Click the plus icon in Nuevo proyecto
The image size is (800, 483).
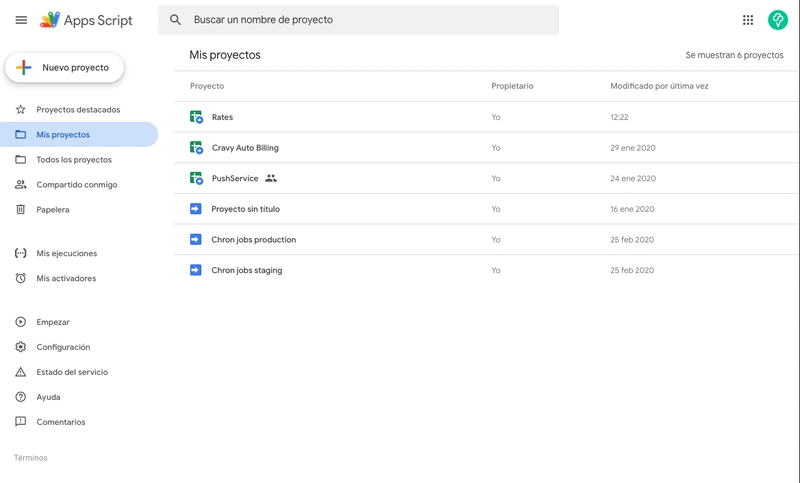[x=23, y=67]
